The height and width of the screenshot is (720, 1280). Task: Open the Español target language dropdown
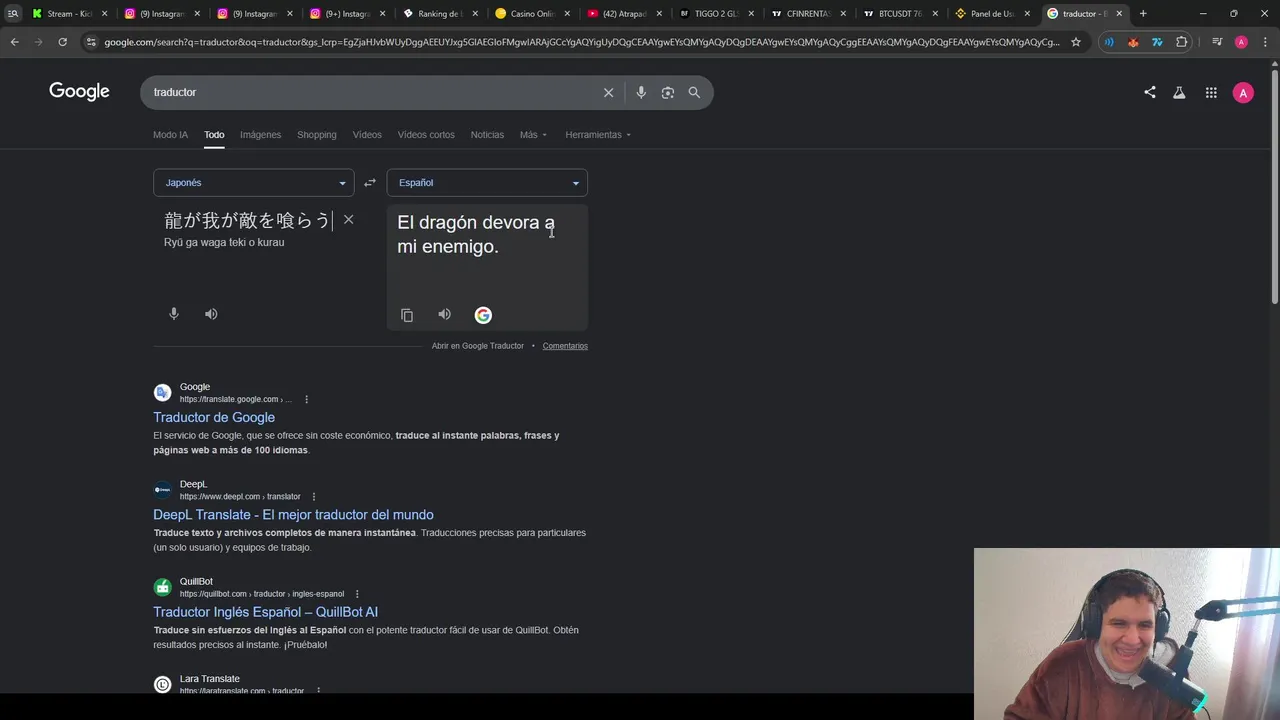487,183
